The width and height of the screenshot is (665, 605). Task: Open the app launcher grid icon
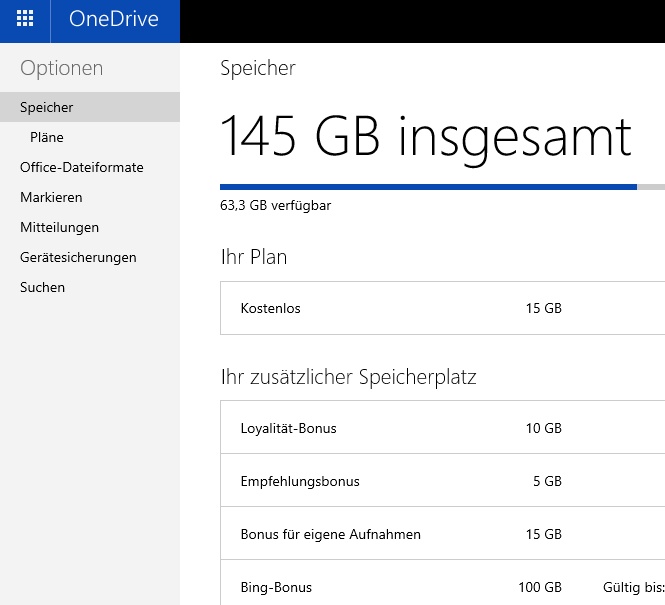[25, 20]
